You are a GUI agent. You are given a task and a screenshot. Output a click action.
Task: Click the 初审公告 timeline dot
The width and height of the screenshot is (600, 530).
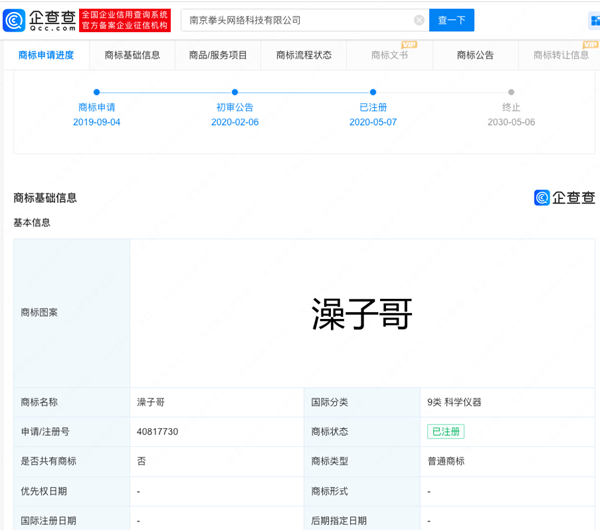235,92
